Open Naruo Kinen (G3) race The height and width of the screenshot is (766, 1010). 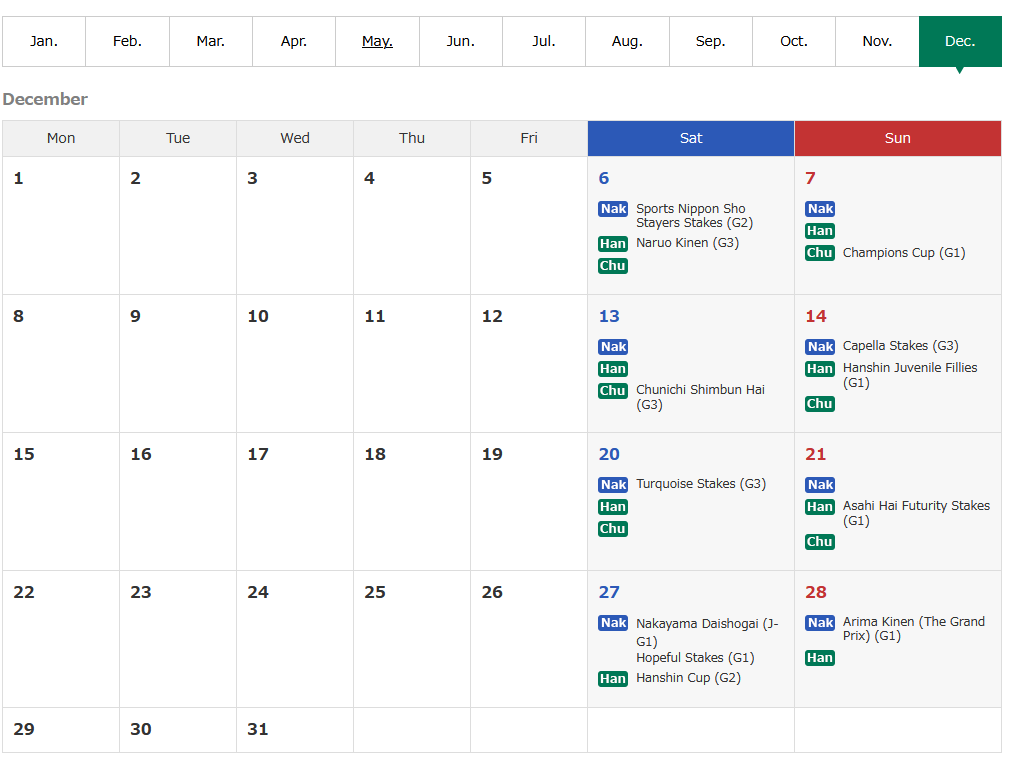(x=687, y=243)
